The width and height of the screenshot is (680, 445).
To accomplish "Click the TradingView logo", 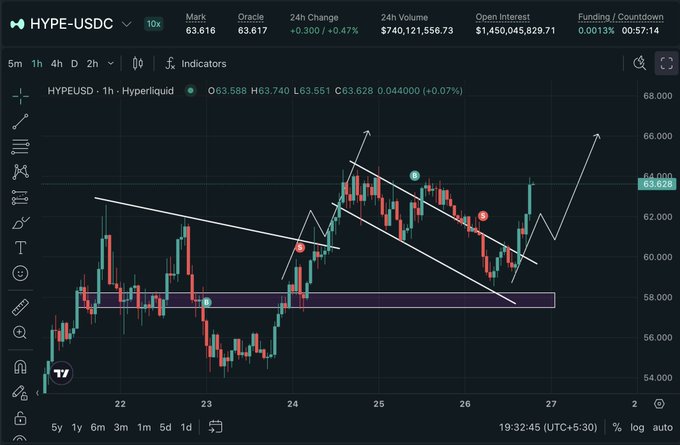I will point(61,373).
